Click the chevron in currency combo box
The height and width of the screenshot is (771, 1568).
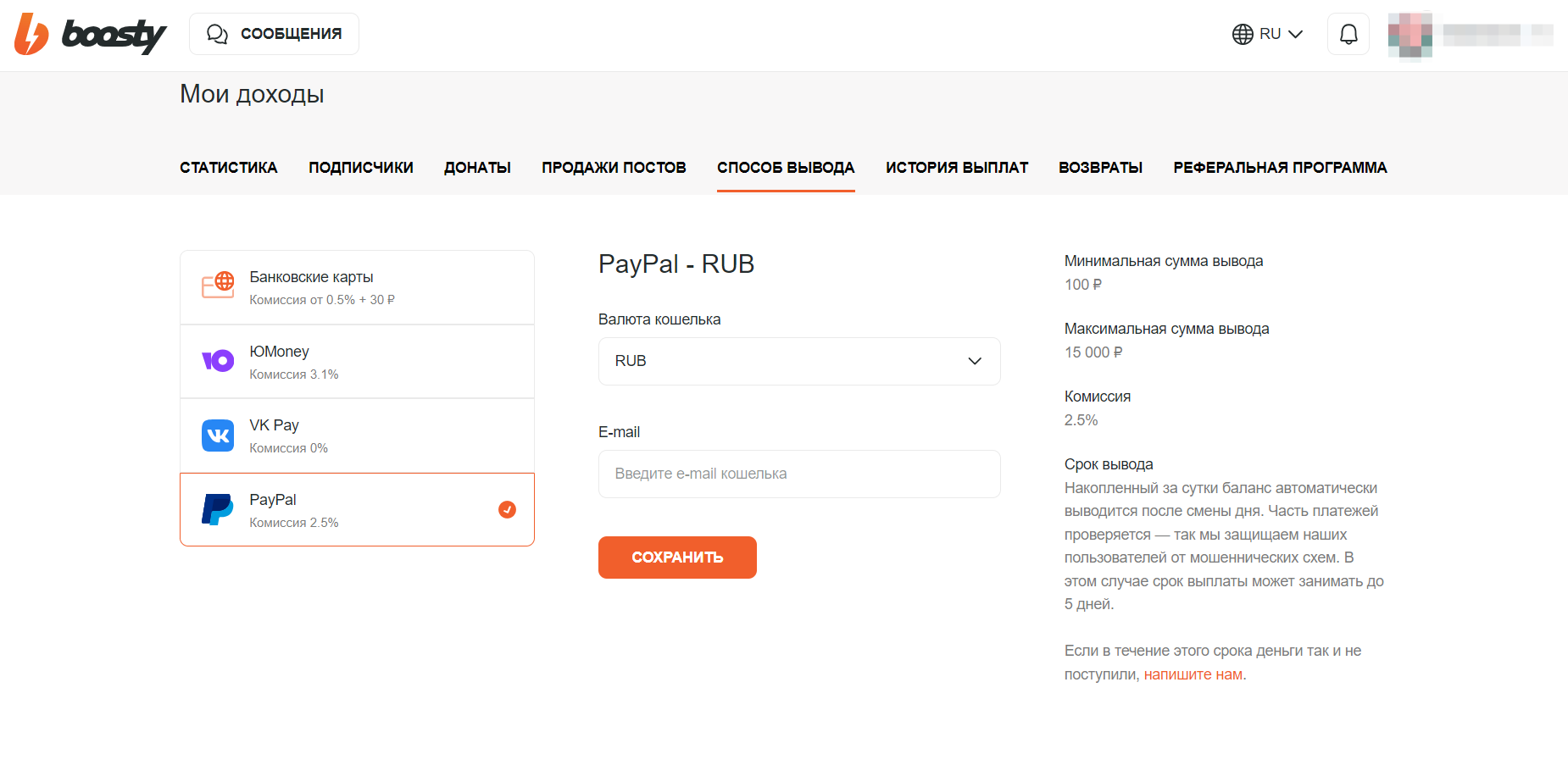[975, 361]
